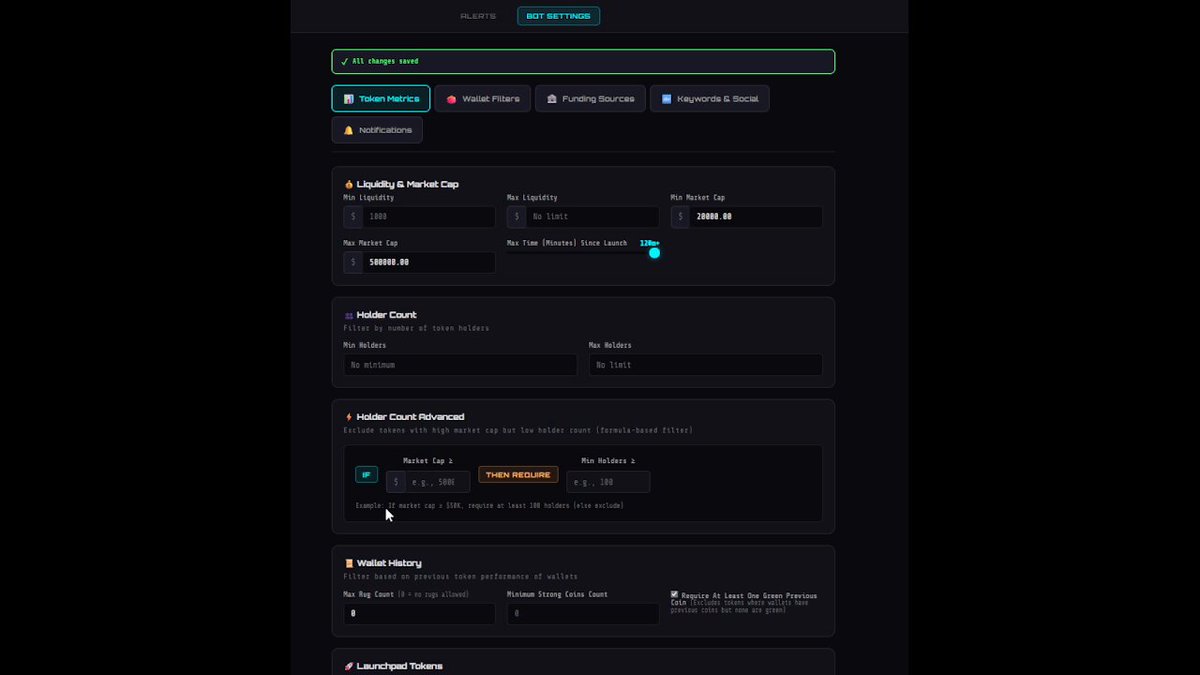Click the Min Market Cap field
Image resolution: width=1200 pixels, height=675 pixels.
point(756,217)
